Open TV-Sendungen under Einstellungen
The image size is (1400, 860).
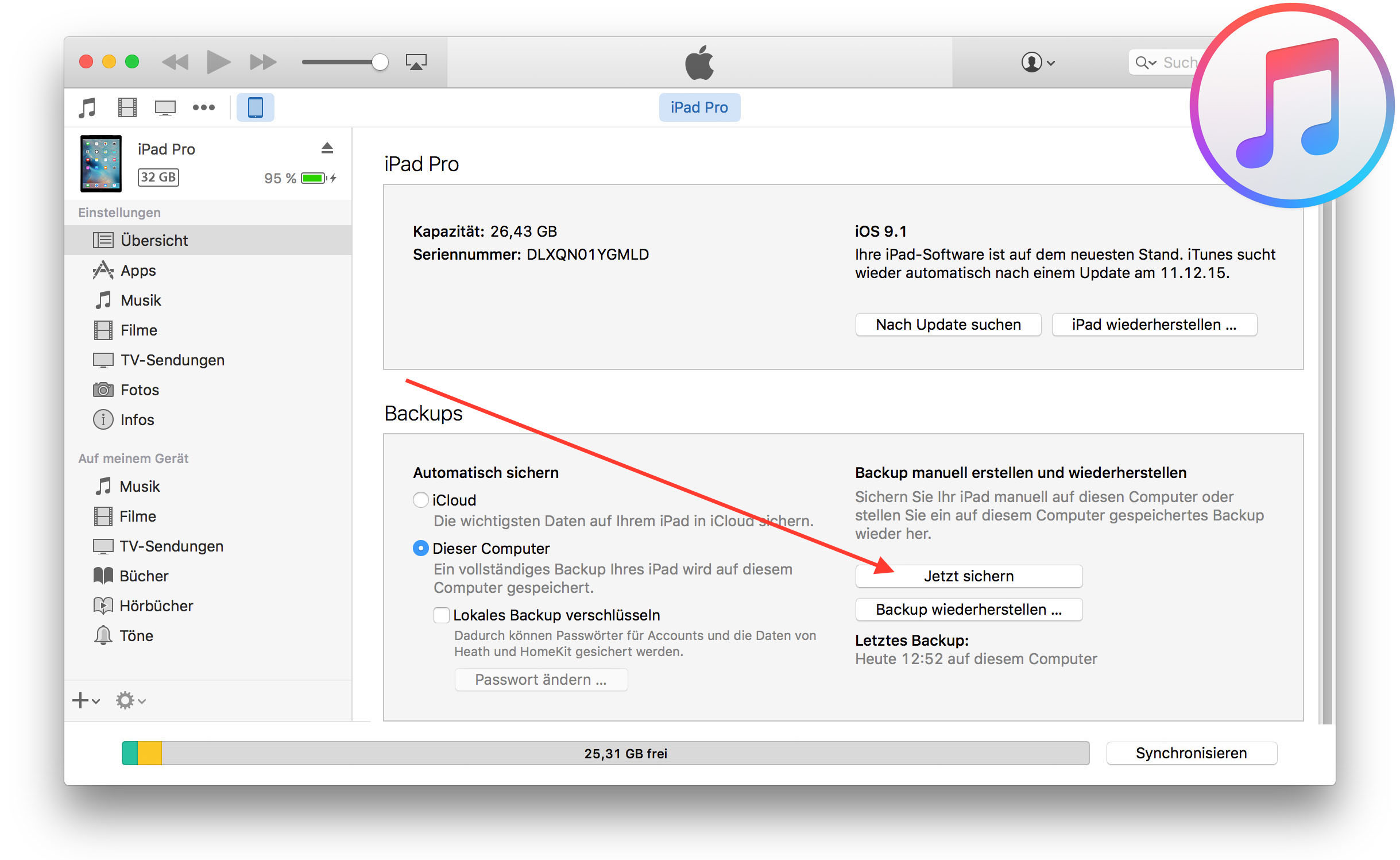(208, 360)
